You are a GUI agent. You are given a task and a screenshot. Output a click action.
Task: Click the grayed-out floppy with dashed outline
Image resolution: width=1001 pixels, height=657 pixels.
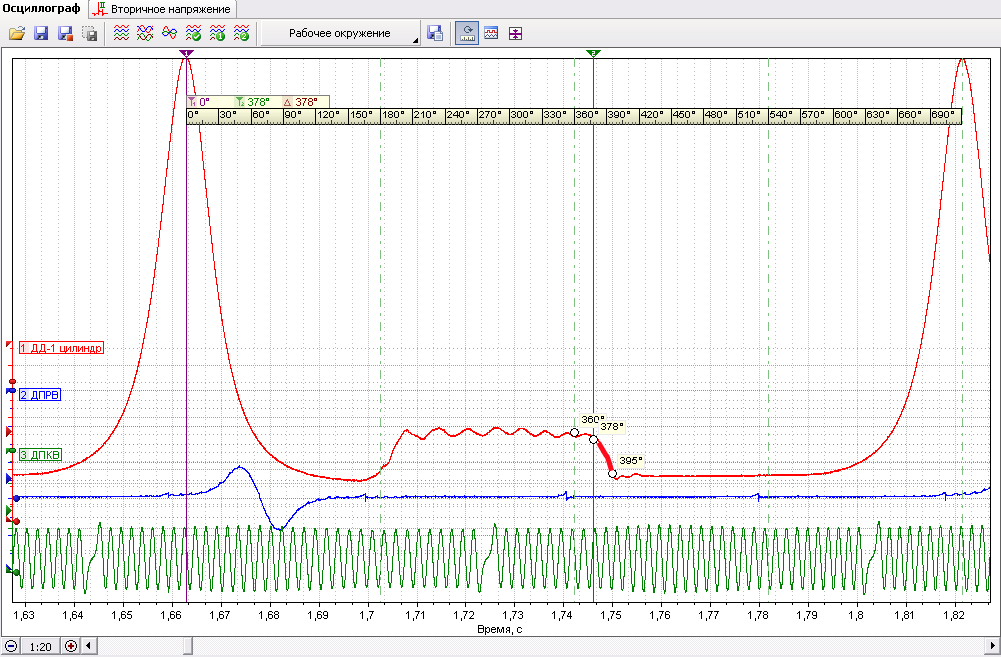[x=89, y=33]
